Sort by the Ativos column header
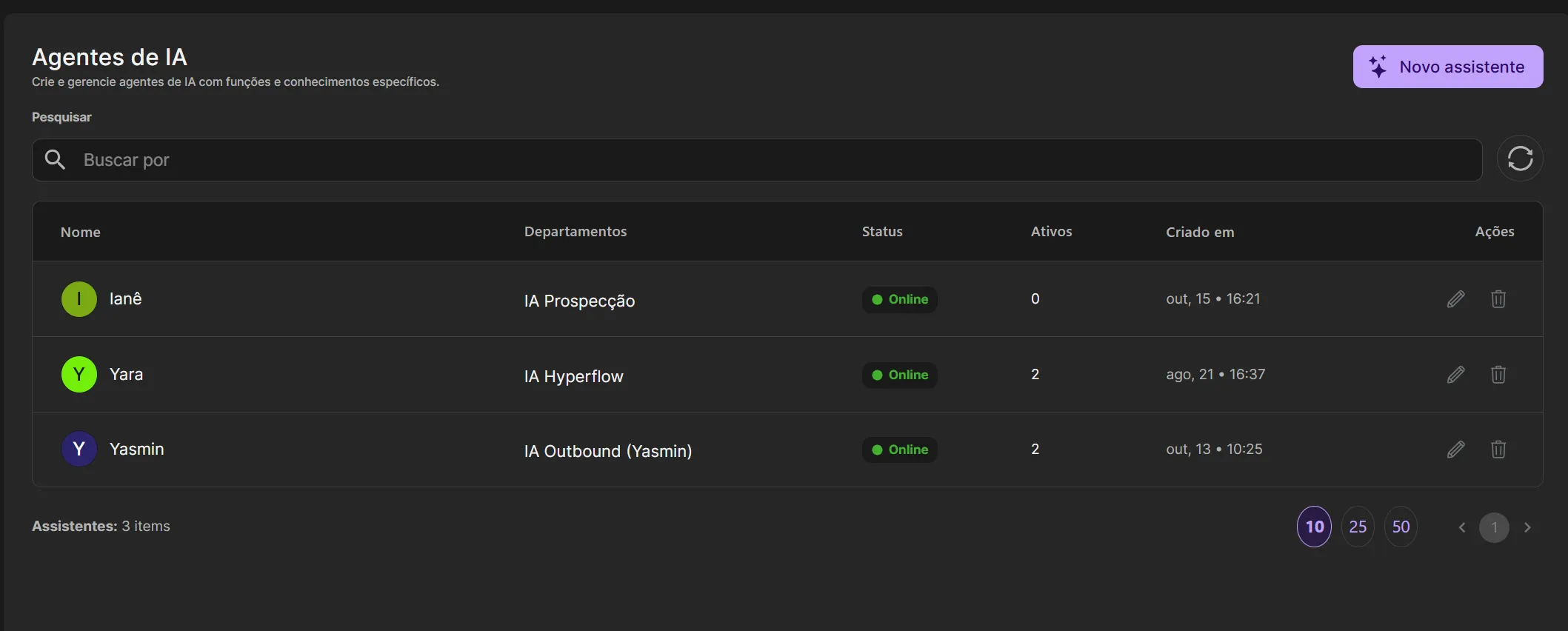Screen dimensions: 1568x631 (1052, 232)
